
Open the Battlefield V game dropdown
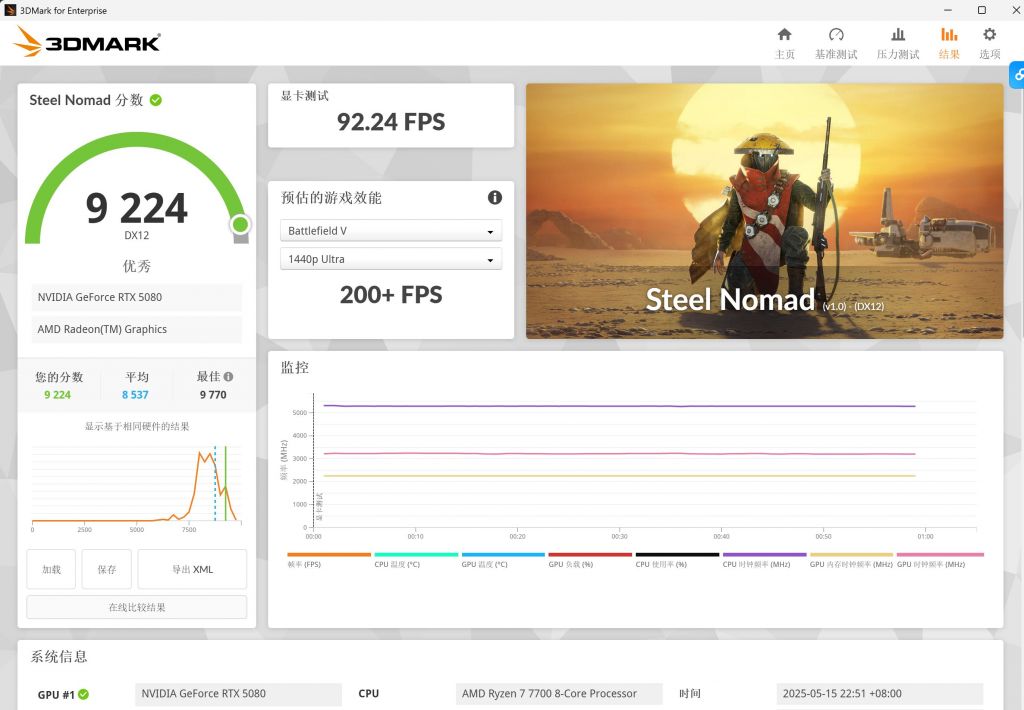(390, 231)
